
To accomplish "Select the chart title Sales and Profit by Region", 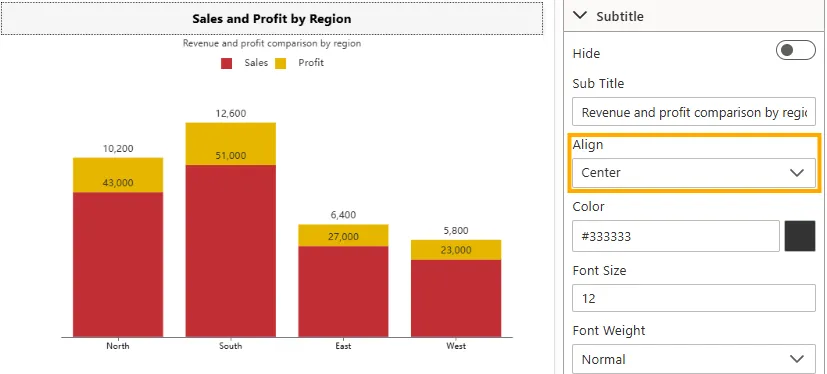I will [x=272, y=19].
